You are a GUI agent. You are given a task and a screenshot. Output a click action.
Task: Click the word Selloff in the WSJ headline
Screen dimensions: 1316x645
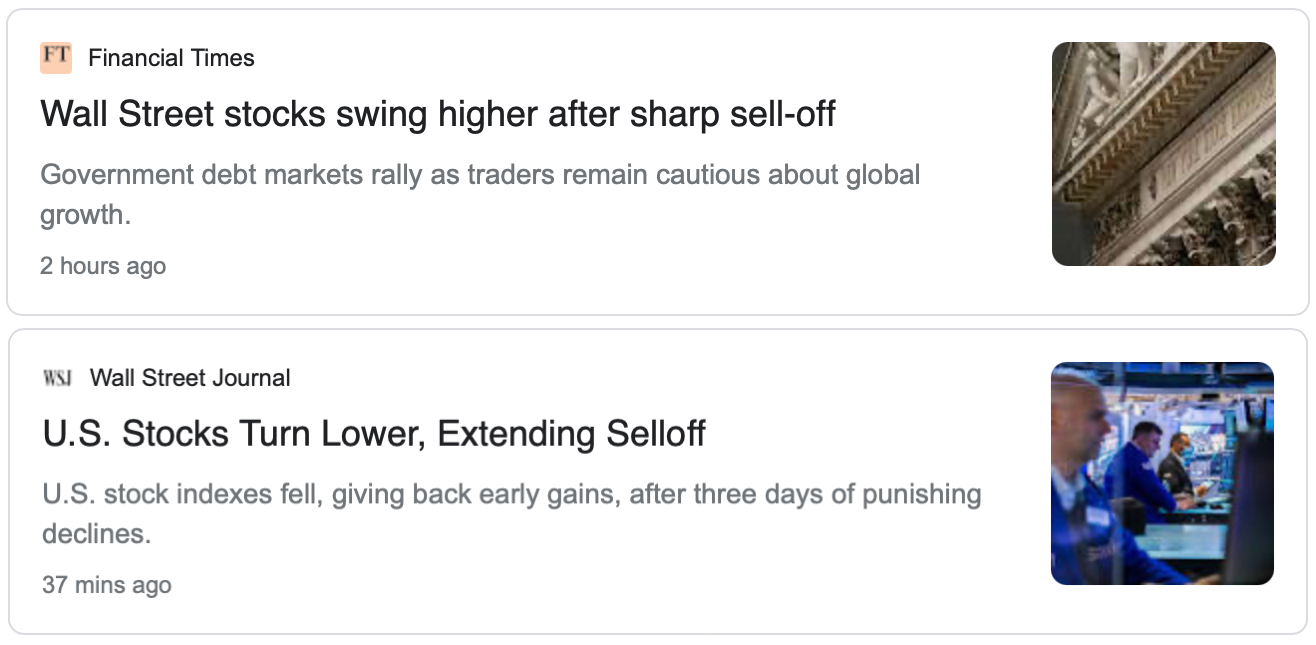pyautogui.click(x=656, y=434)
